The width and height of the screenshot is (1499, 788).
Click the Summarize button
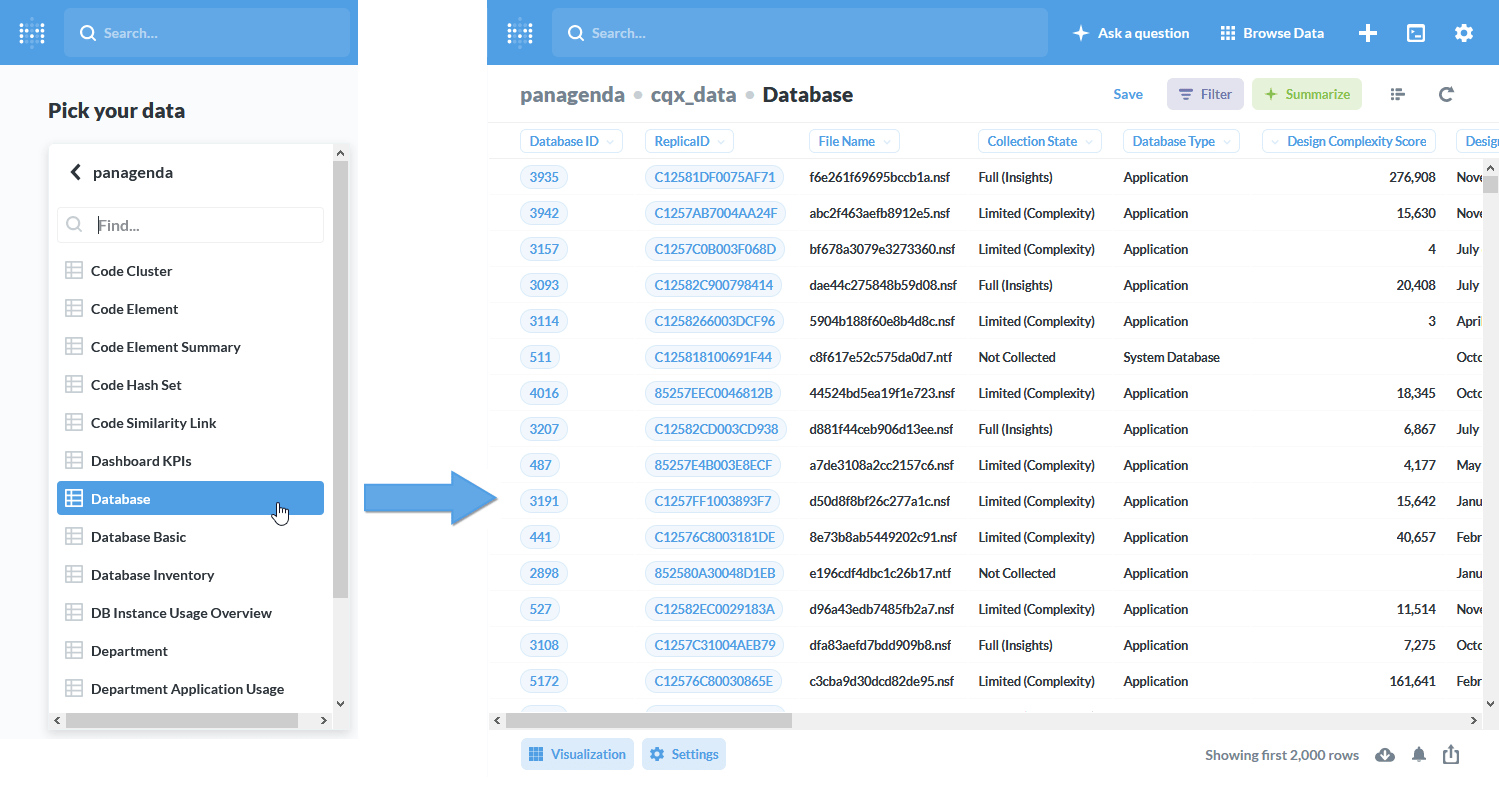1306,94
